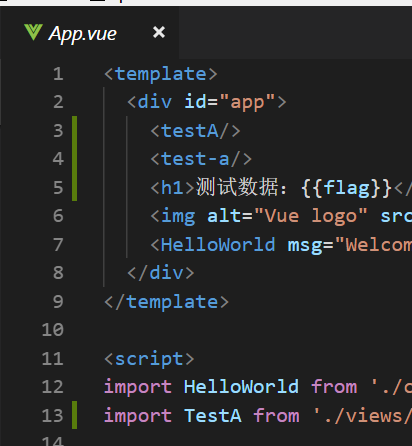Click line number 13 in gutter

pos(53,416)
